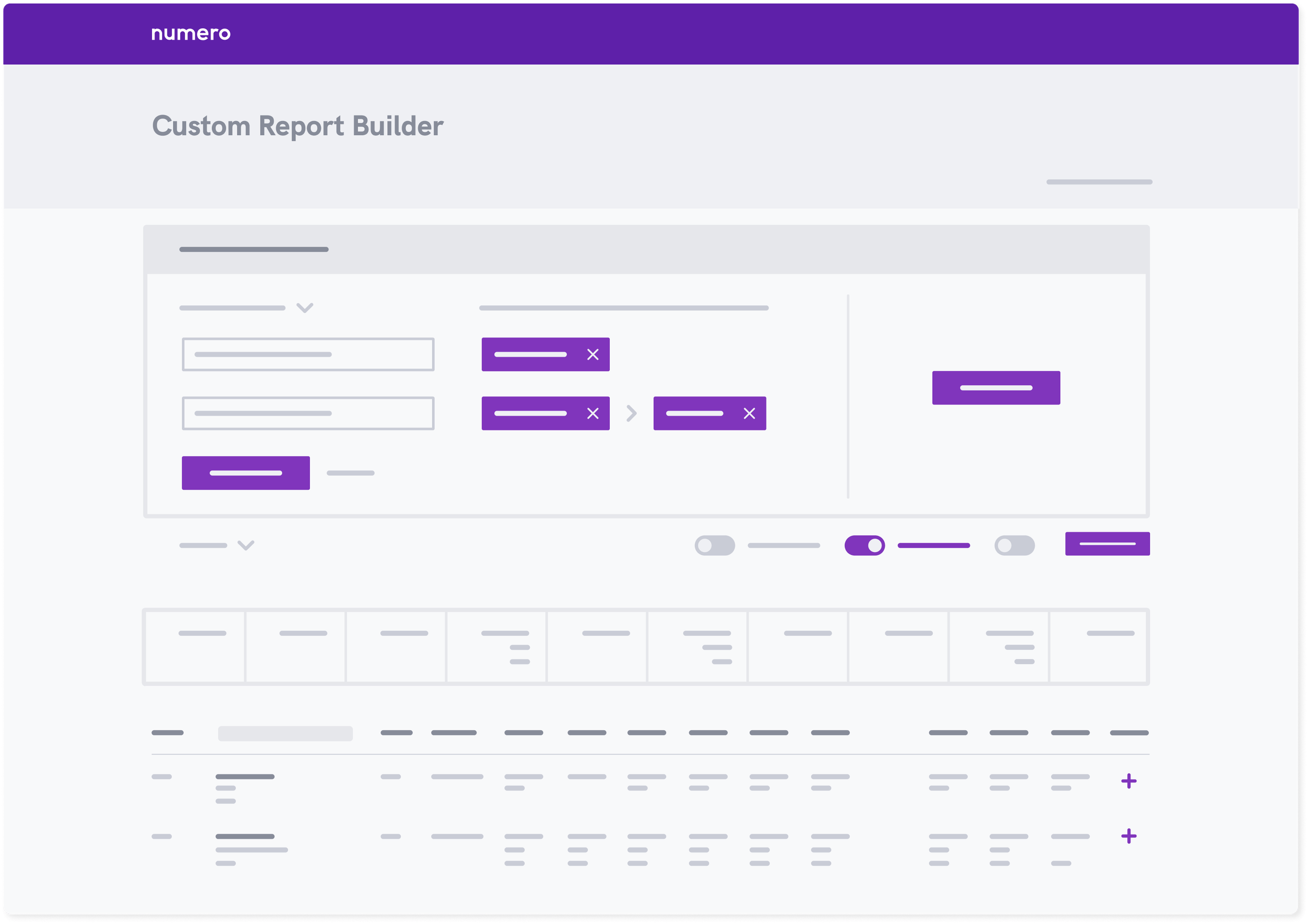The image size is (1308, 924).
Task: Click the second text input field
Action: point(307,413)
